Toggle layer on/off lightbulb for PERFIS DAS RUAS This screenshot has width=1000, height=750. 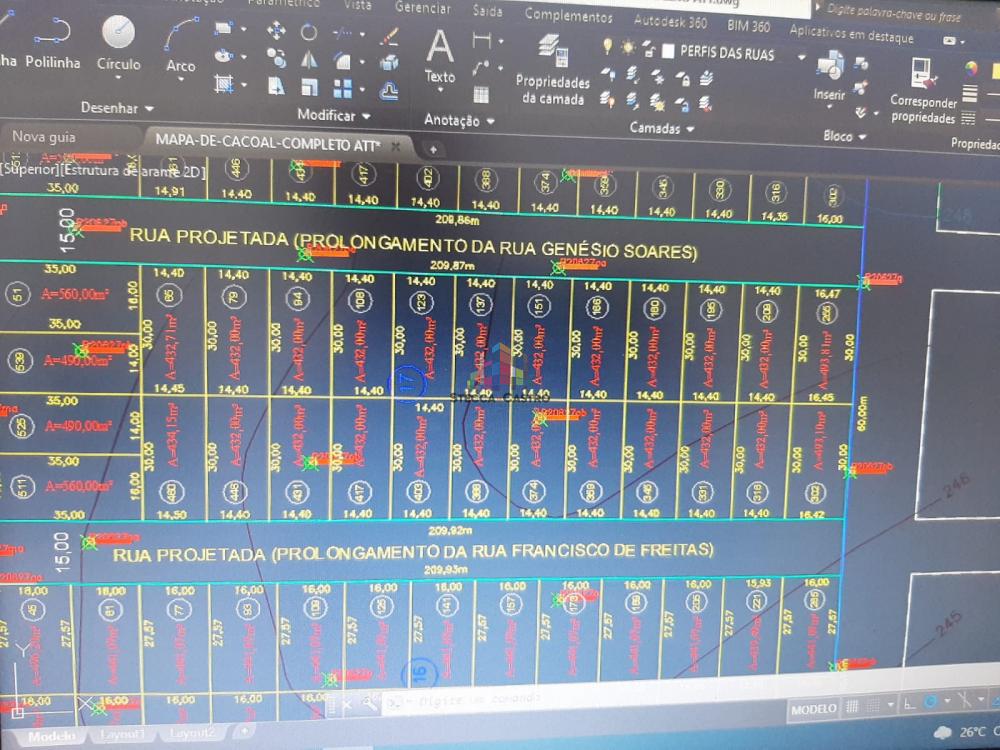[x=608, y=46]
